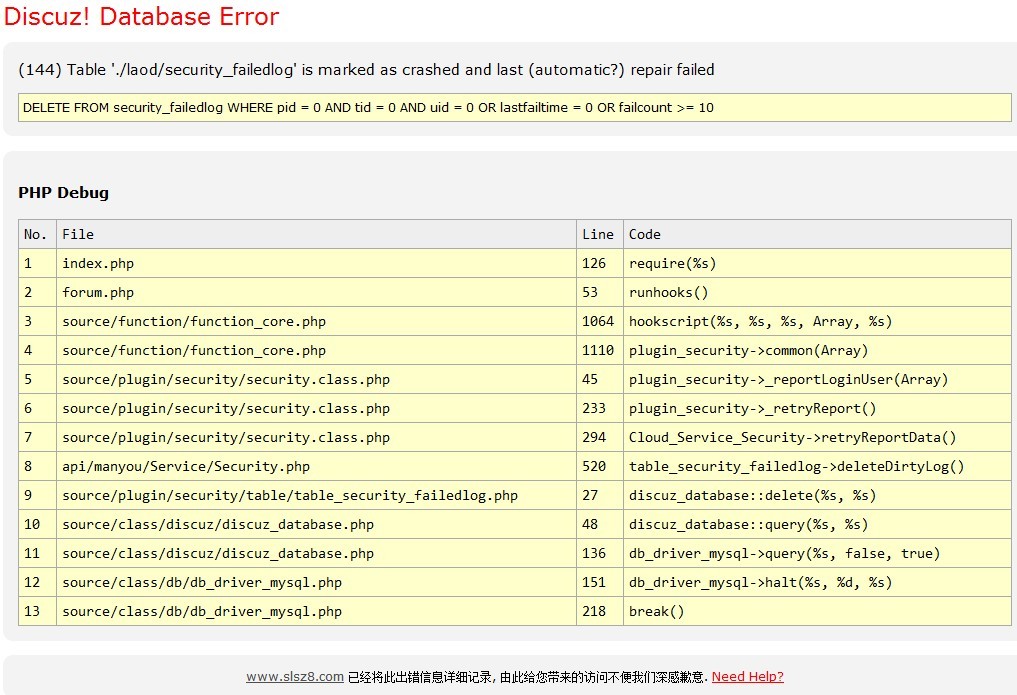Click line number 233
The width and height of the screenshot is (1017, 695).
[600, 408]
